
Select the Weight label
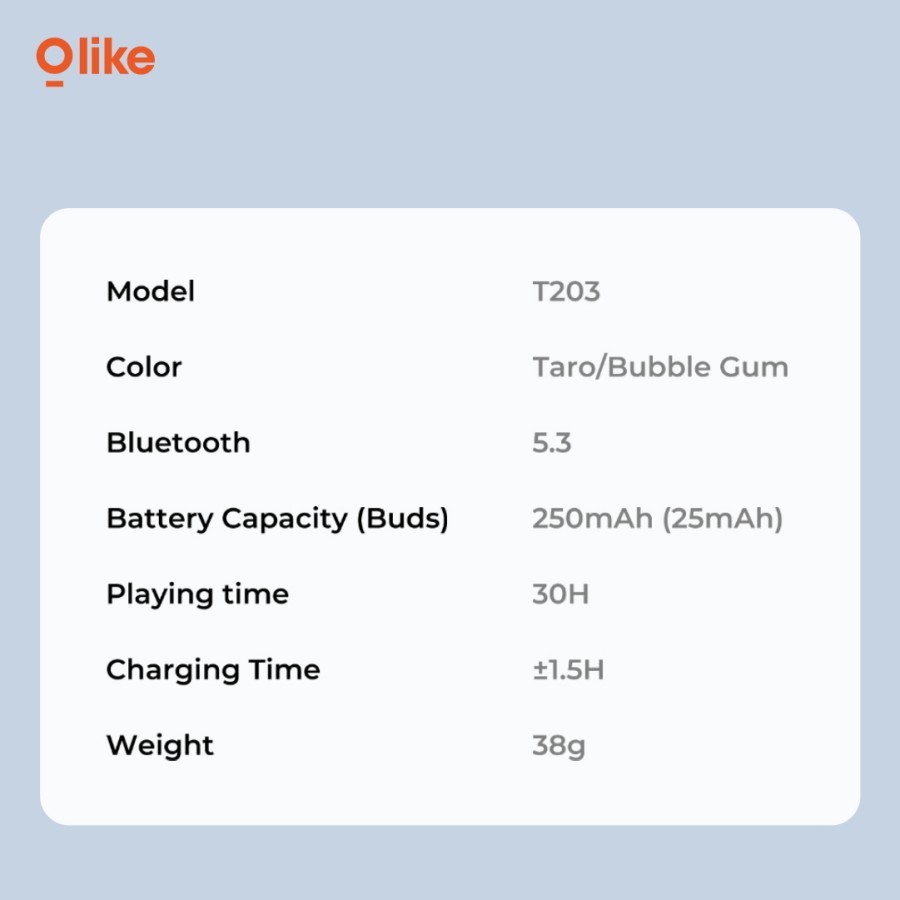point(160,746)
